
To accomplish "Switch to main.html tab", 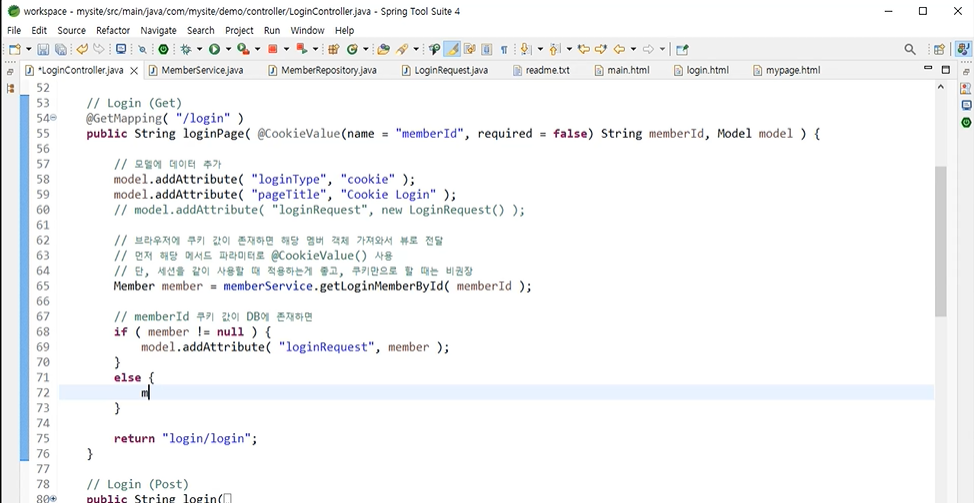I will (622, 70).
